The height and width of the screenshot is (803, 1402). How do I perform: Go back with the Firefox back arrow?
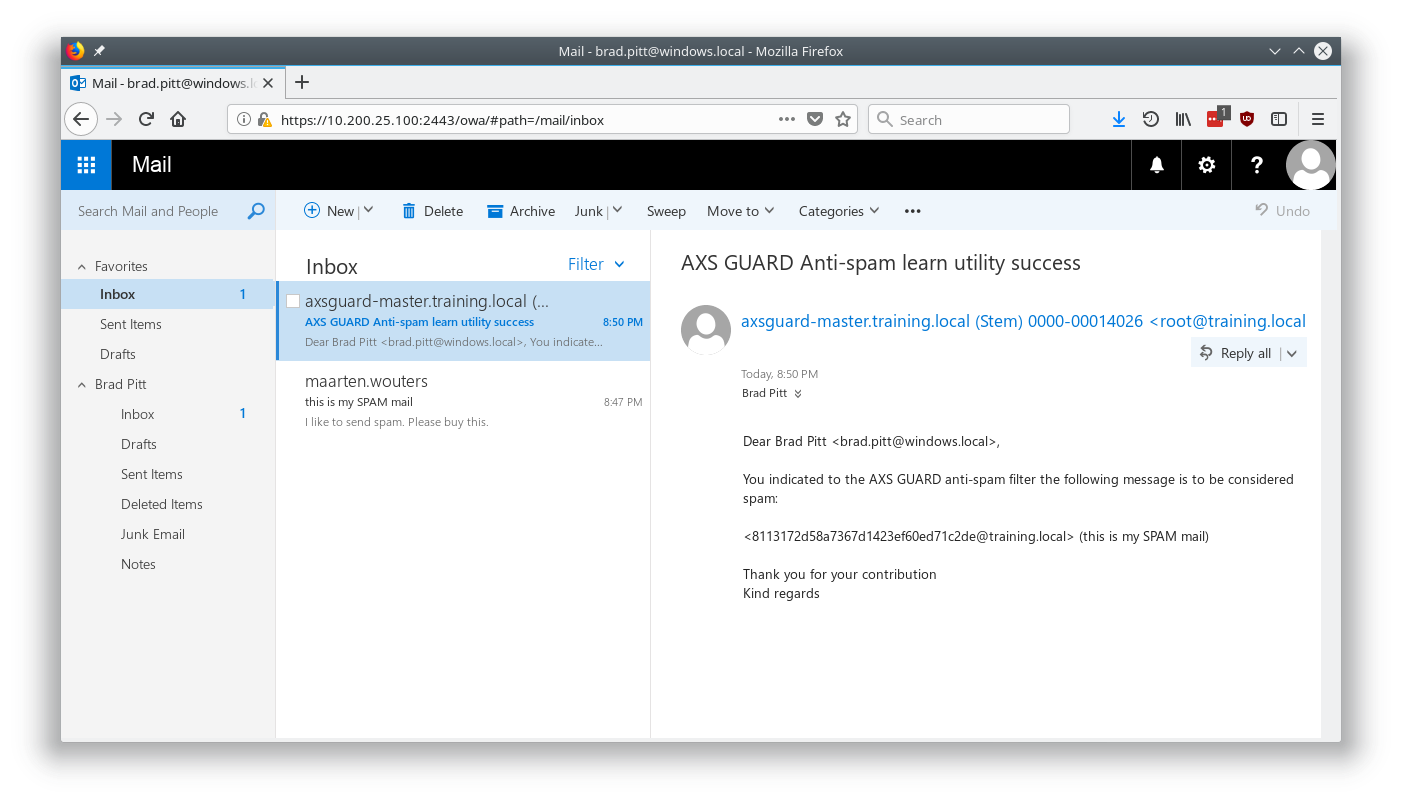click(81, 120)
